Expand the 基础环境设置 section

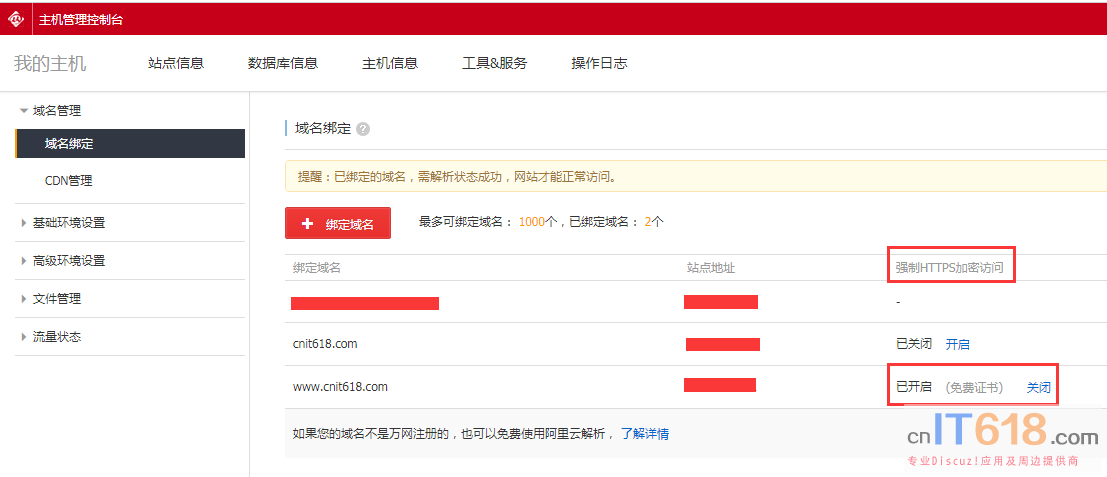point(68,223)
